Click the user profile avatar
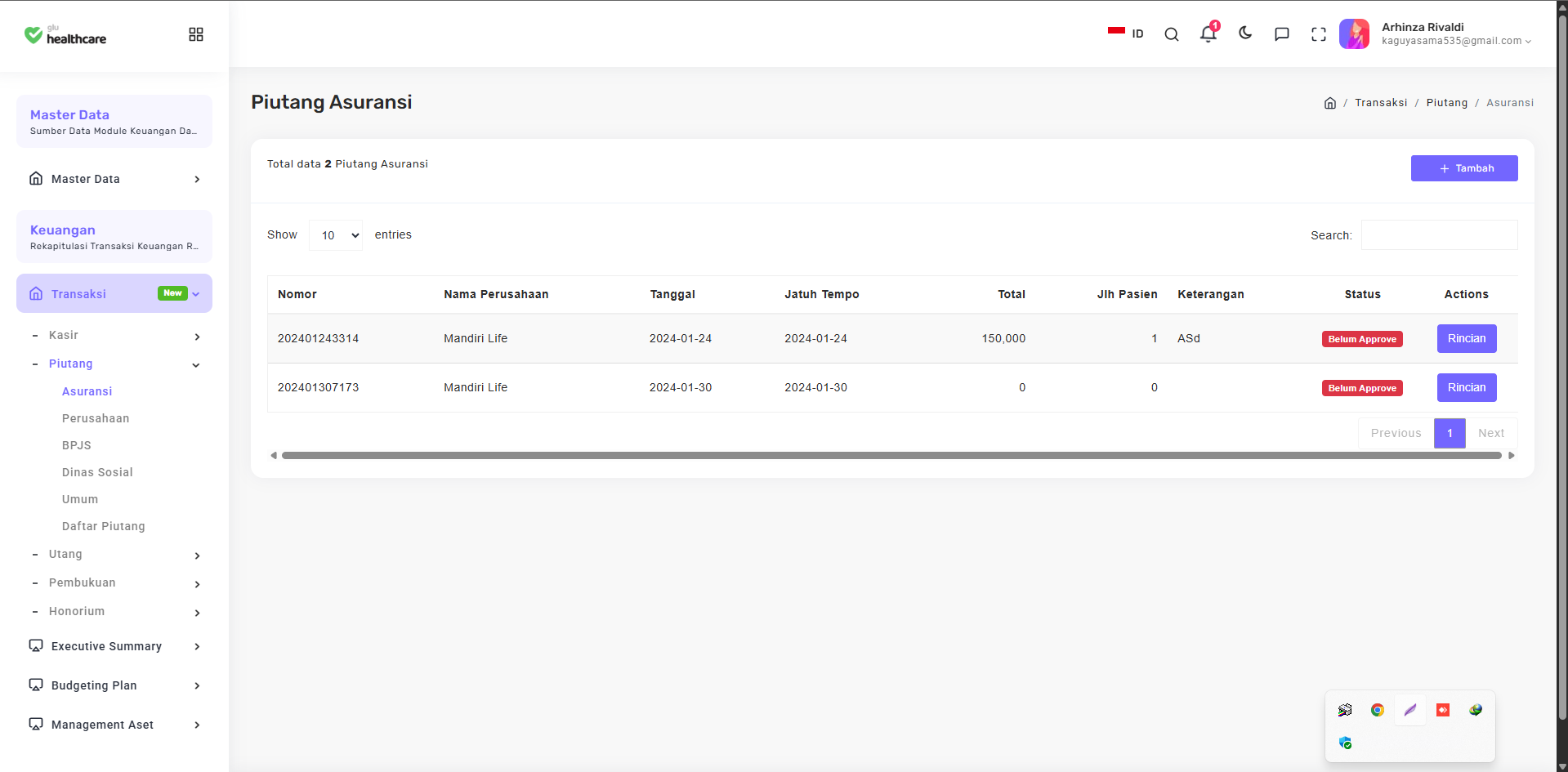This screenshot has width=1568, height=772. [x=1354, y=34]
